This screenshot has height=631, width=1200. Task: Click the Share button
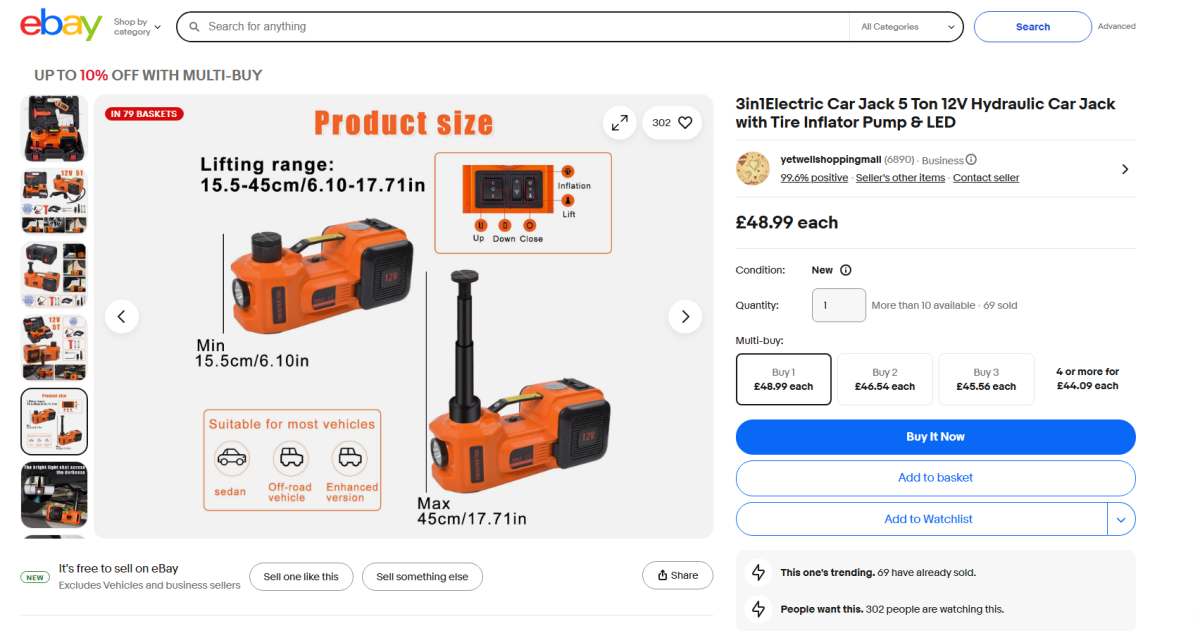click(678, 576)
